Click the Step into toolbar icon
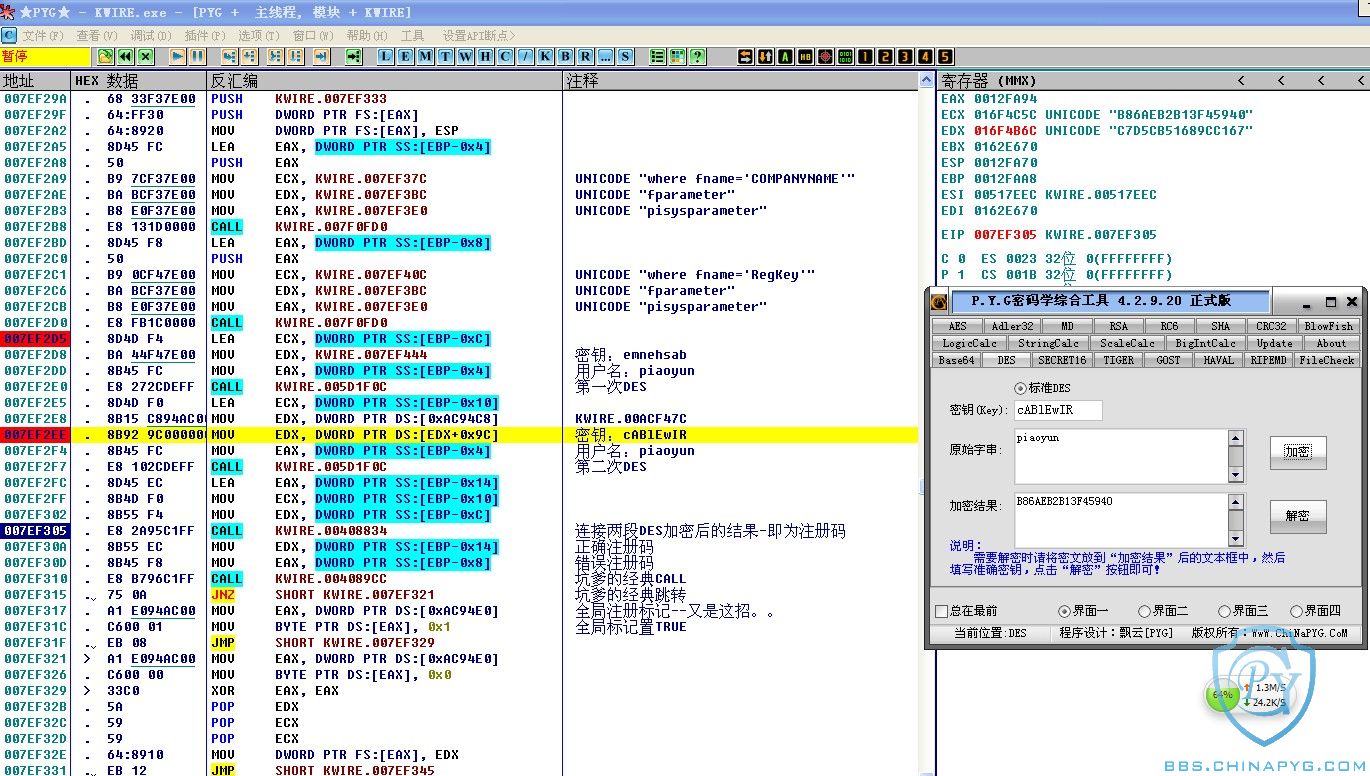Image resolution: width=1370 pixels, height=776 pixels. pyautogui.click(x=229, y=57)
